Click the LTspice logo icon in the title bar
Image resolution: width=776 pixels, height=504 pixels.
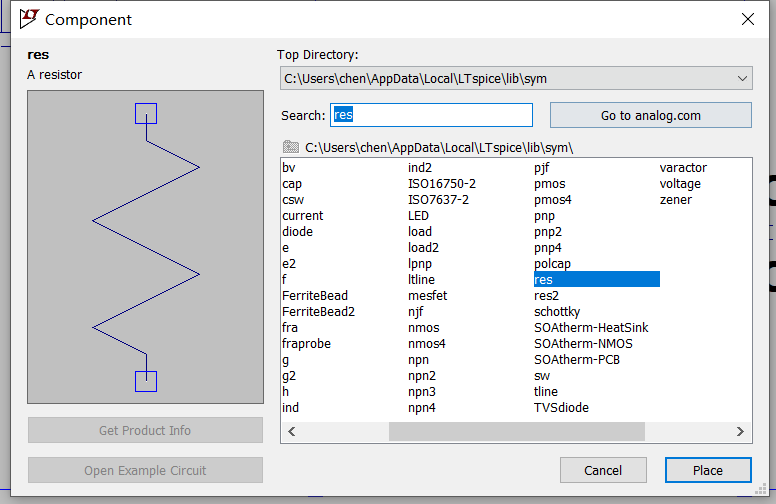pos(29,19)
